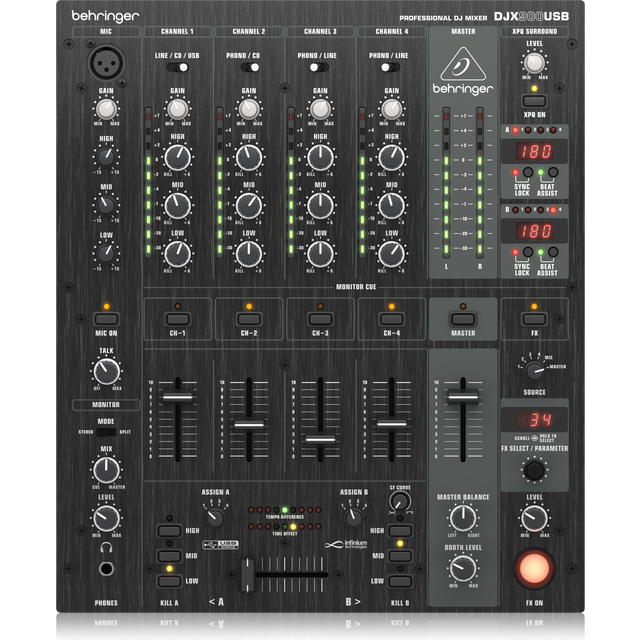
Task: Click the monitor MIX knob
Action: pos(107,470)
